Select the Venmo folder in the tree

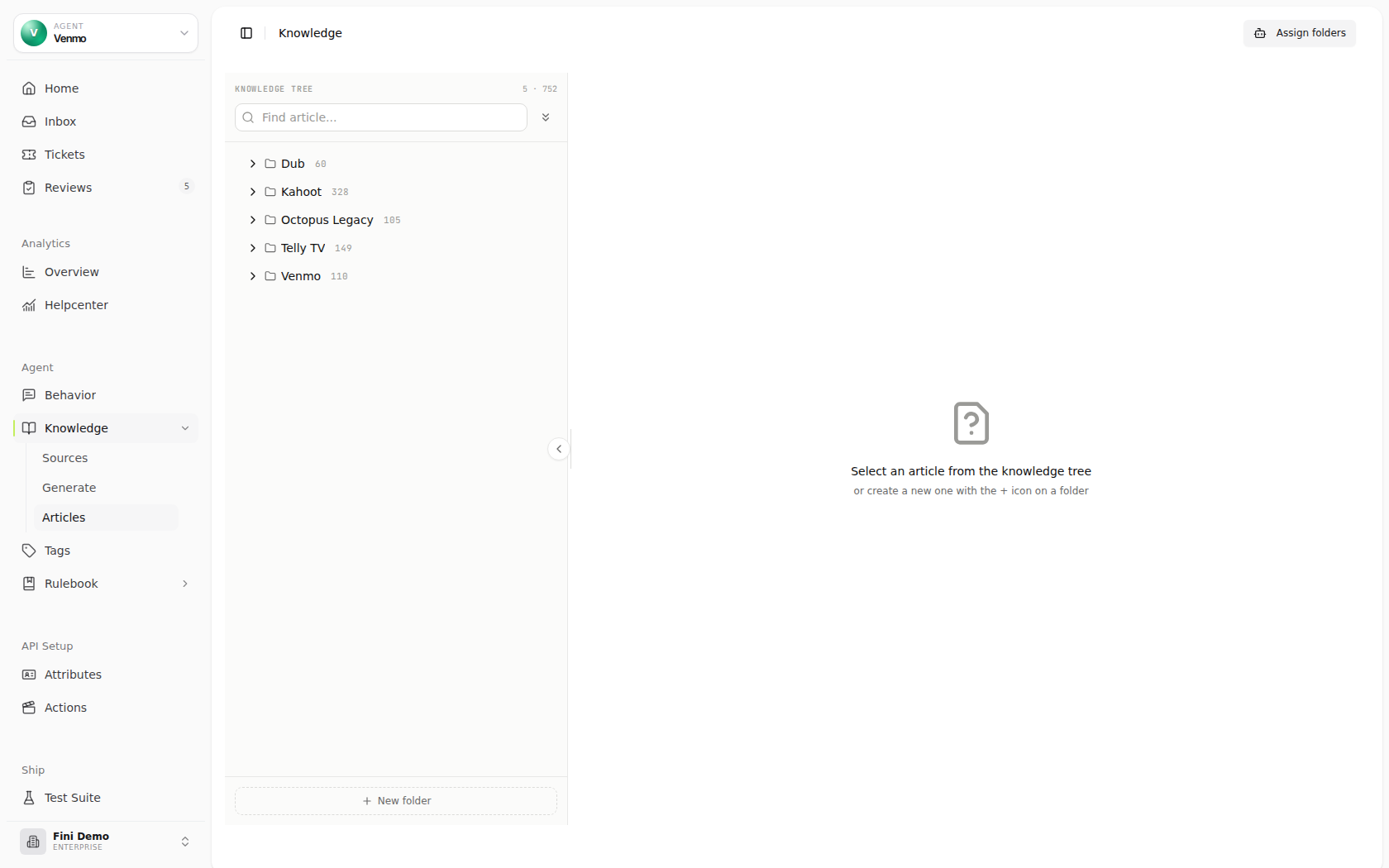coord(396,276)
